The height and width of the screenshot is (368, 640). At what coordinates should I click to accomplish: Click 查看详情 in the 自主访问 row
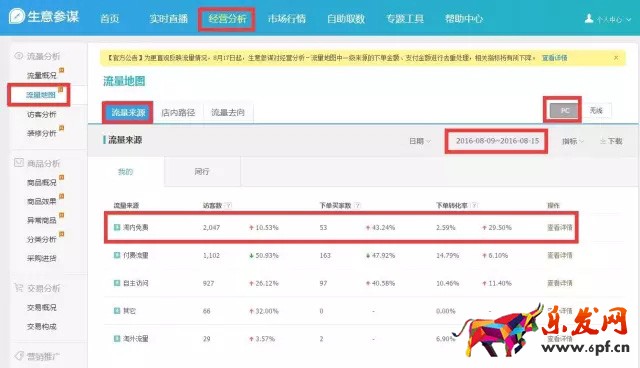560,283
